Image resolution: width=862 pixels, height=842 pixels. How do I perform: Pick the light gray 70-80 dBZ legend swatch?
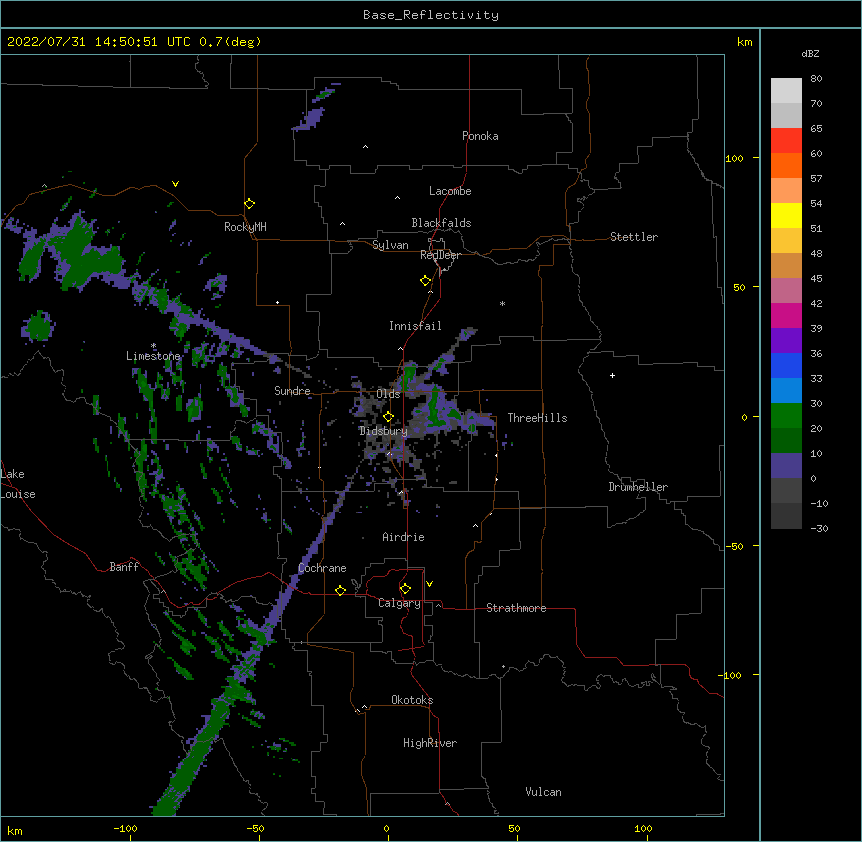tap(786, 91)
